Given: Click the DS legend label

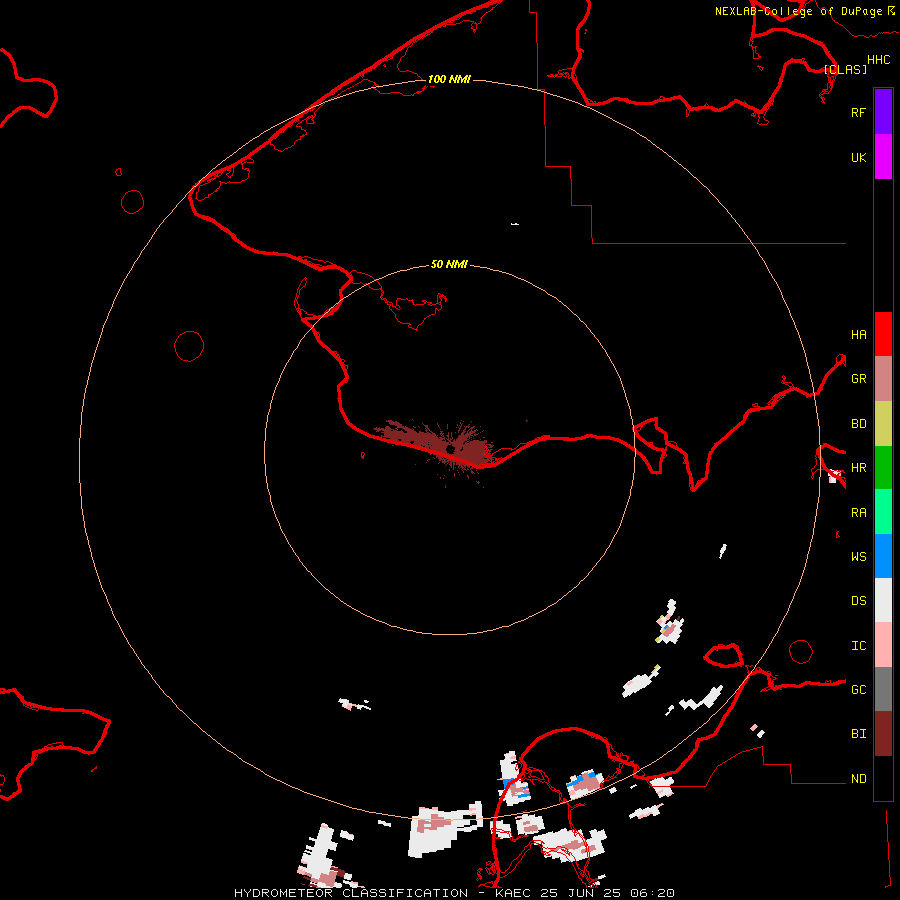Looking at the screenshot, I should click(x=858, y=601).
